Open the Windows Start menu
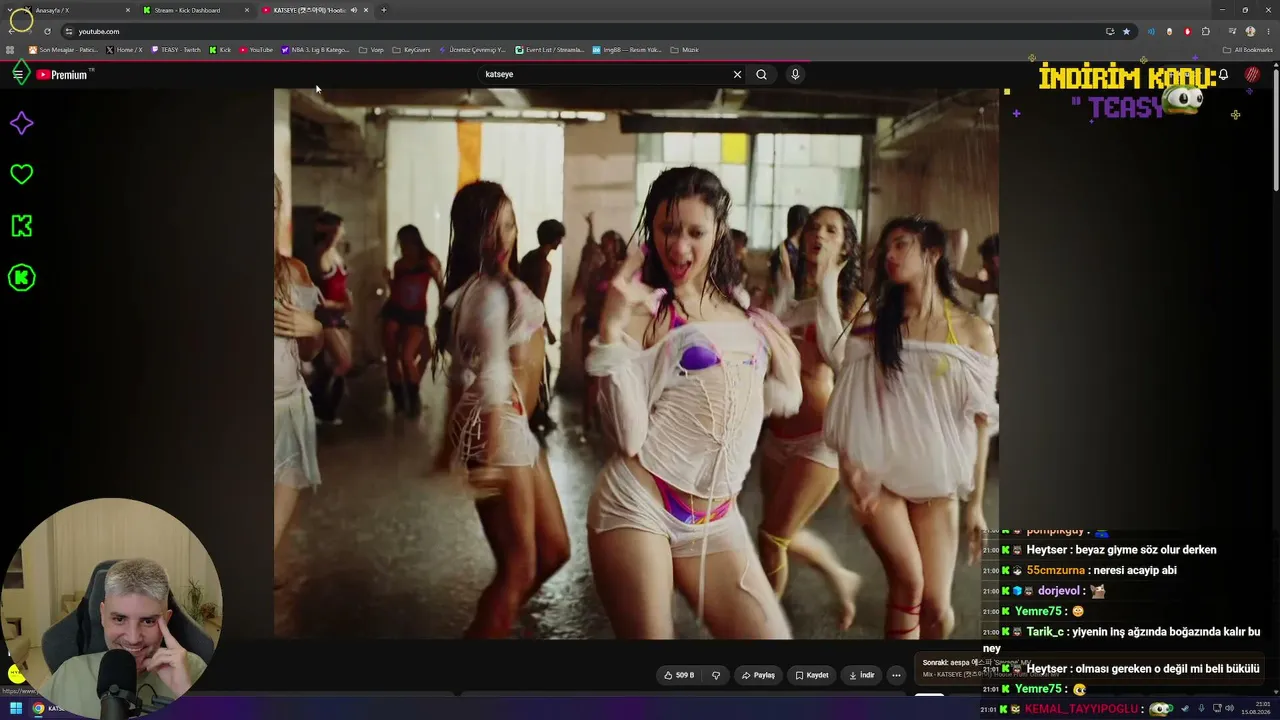This screenshot has height=720, width=1280. tap(16, 709)
